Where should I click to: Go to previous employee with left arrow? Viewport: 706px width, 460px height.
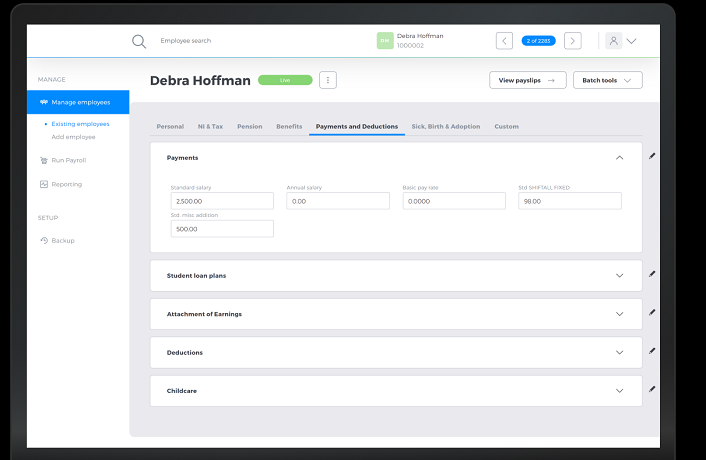click(x=504, y=41)
